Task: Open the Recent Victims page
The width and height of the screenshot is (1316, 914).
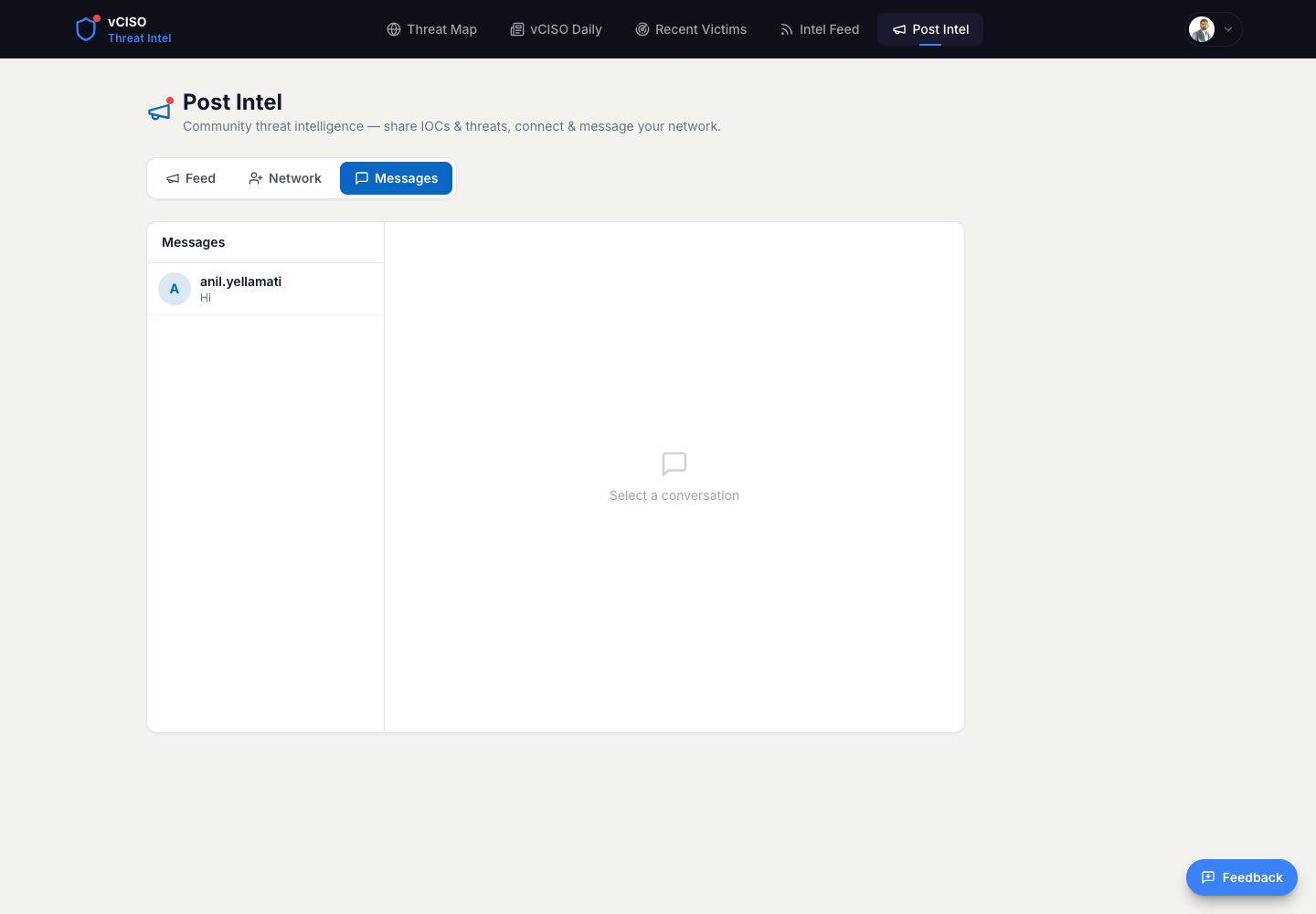Action: pyautogui.click(x=691, y=29)
